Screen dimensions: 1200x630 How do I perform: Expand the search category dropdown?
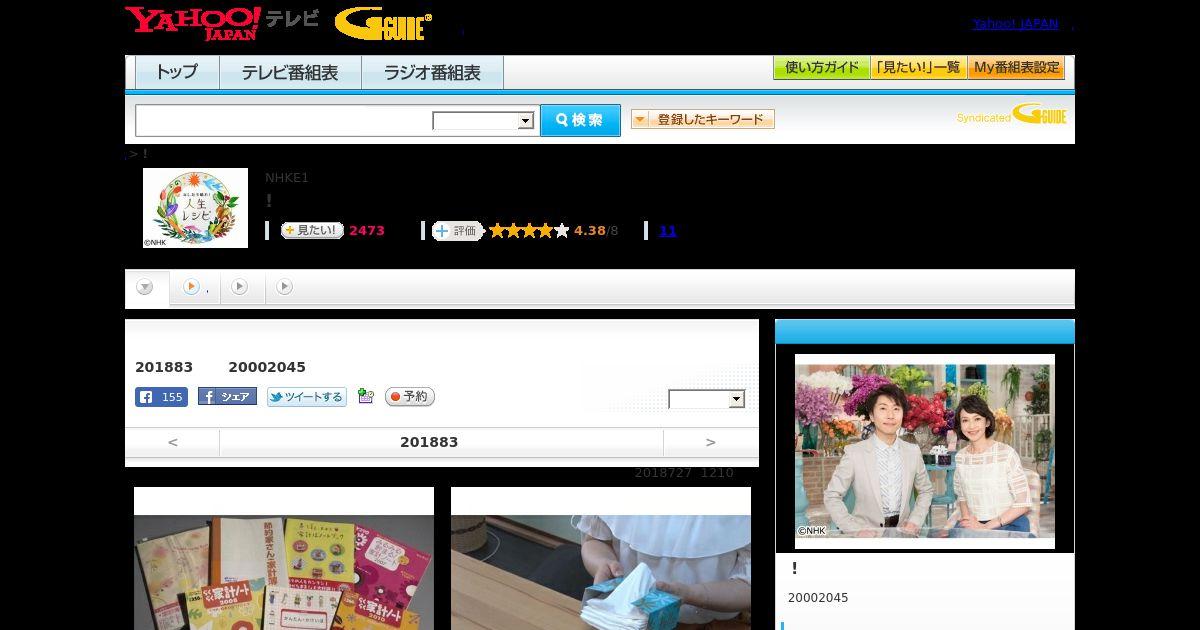[483, 121]
